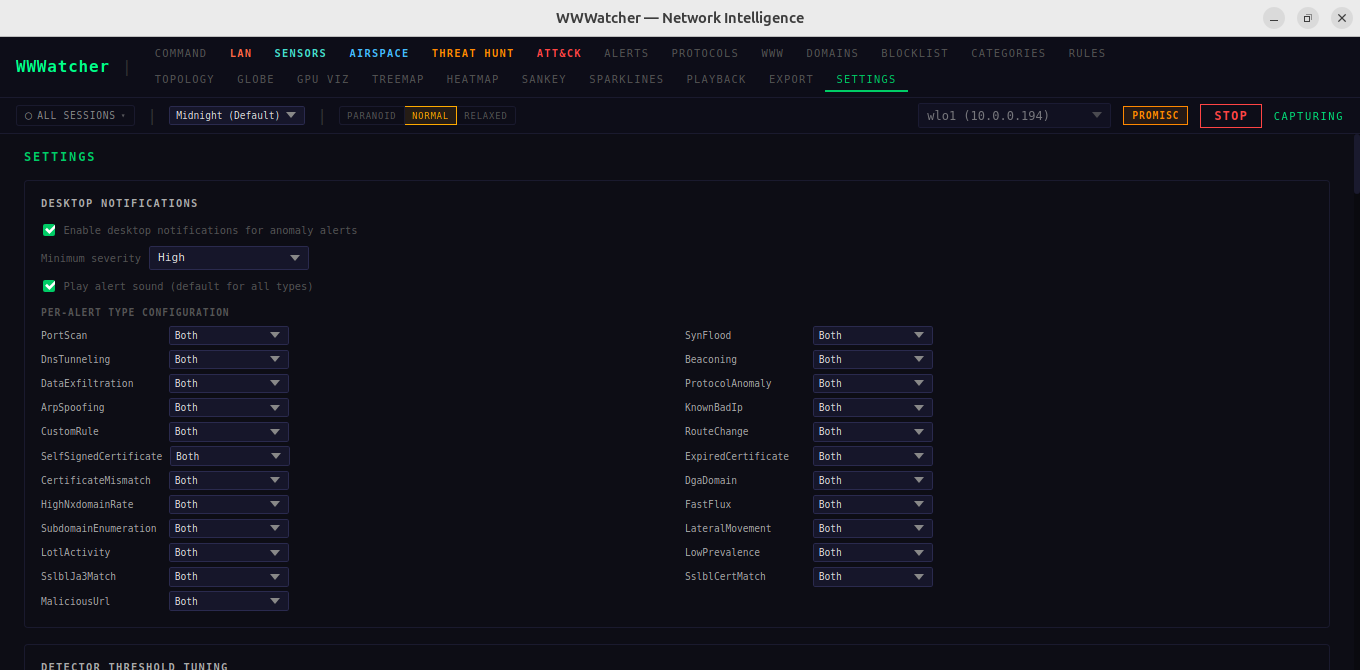Click the STOP capture button

[1231, 116]
